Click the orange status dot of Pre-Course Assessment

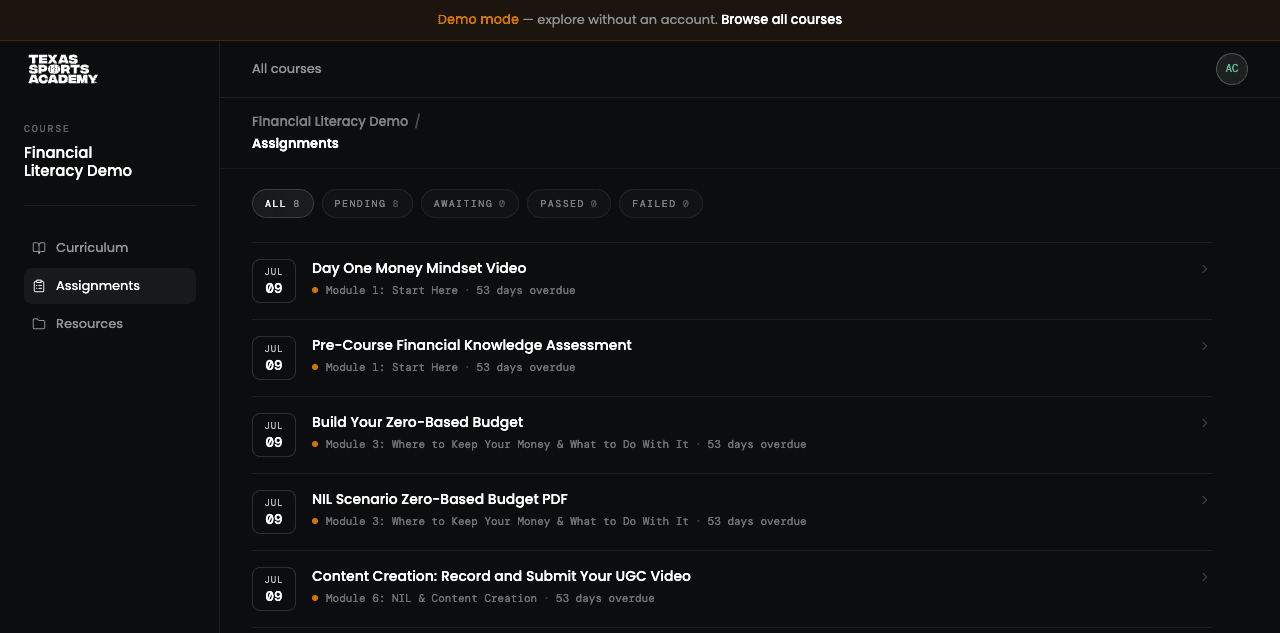coord(315,367)
